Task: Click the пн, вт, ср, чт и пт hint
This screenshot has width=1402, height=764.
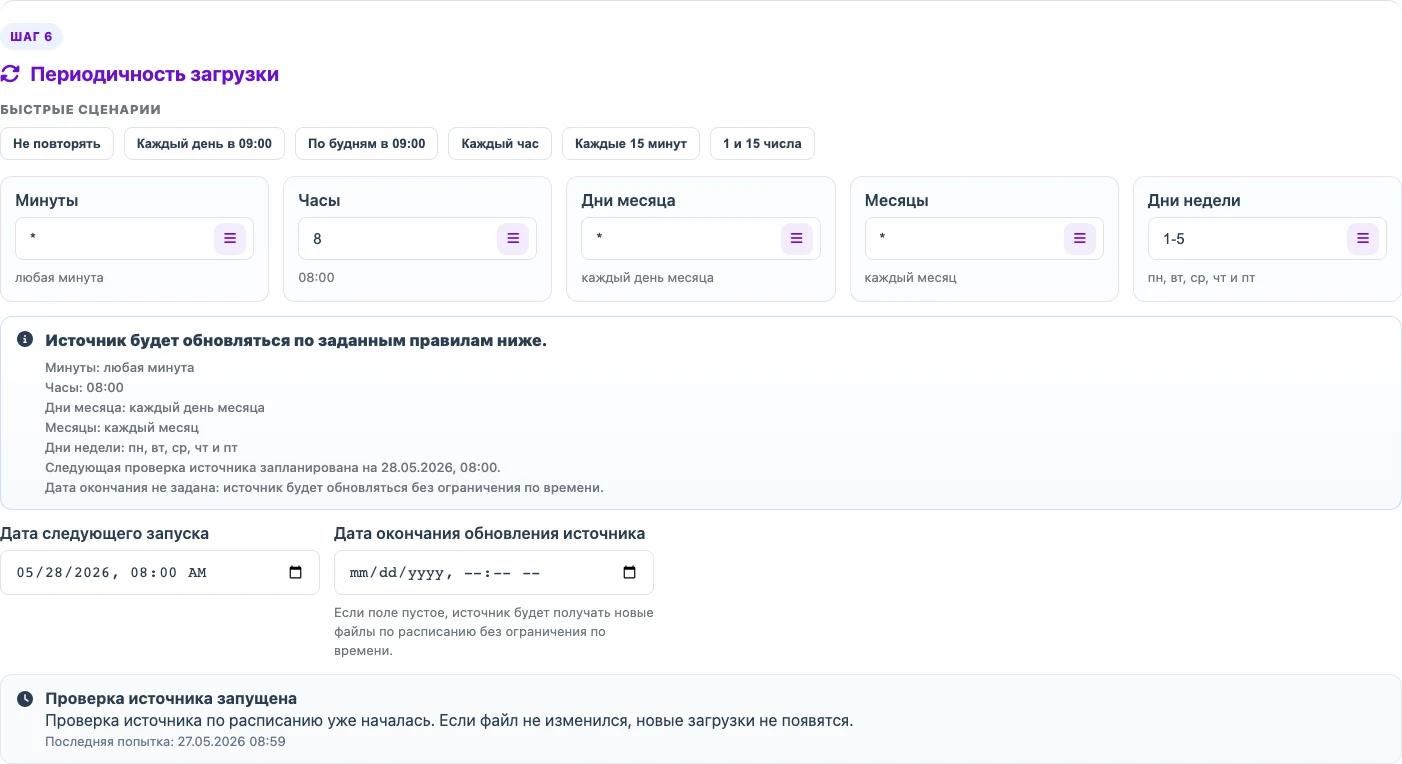Action: click(1201, 277)
